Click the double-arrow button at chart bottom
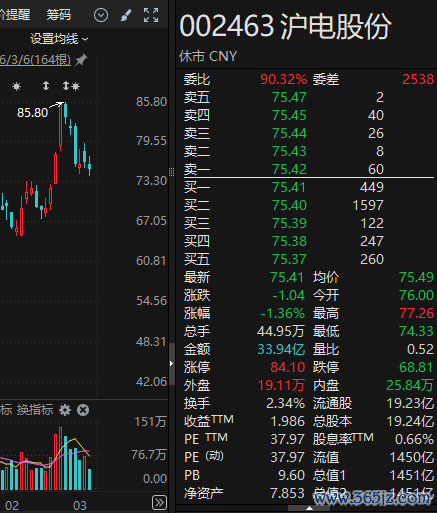Image resolution: width=437 pixels, height=513 pixels. 159,502
